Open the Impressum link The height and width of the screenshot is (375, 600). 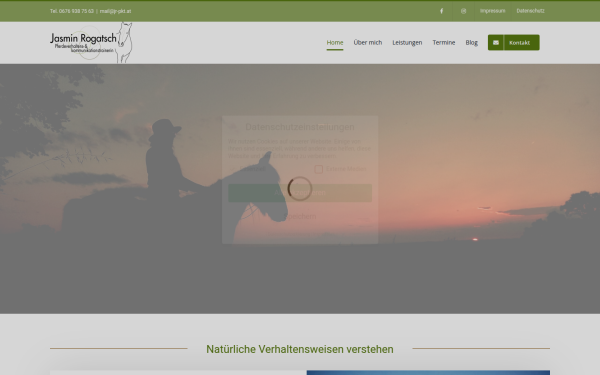[492, 11]
